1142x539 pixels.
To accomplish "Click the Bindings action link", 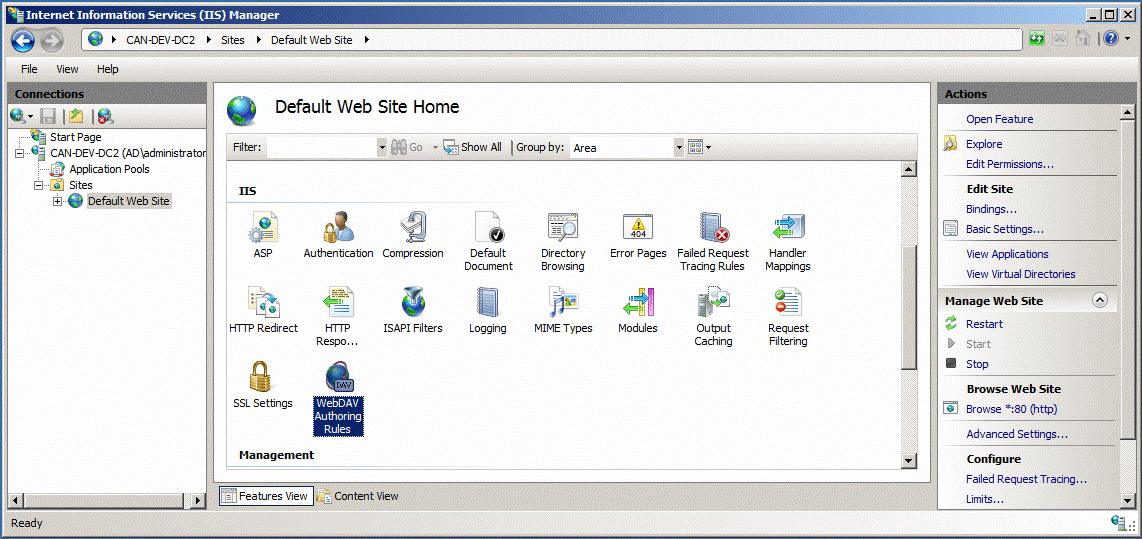I will [x=991, y=209].
